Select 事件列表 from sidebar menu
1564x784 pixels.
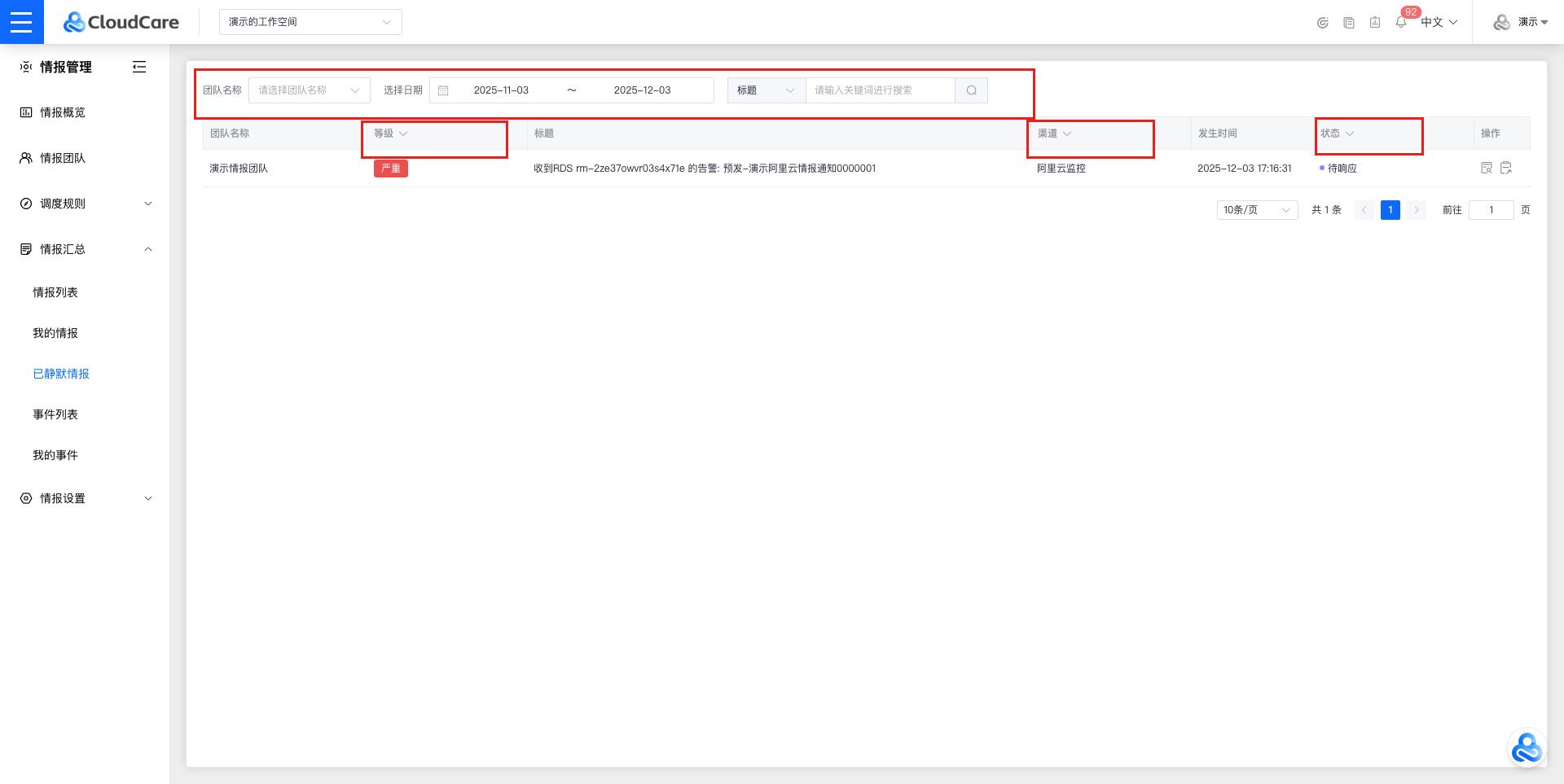(x=55, y=414)
